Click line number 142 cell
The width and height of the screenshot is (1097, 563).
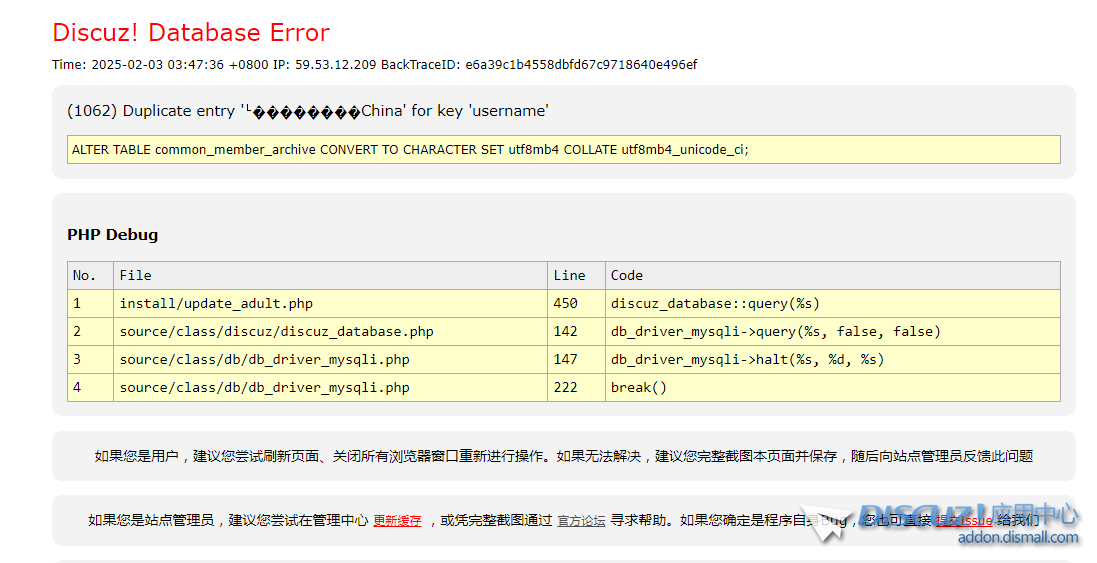(576, 332)
